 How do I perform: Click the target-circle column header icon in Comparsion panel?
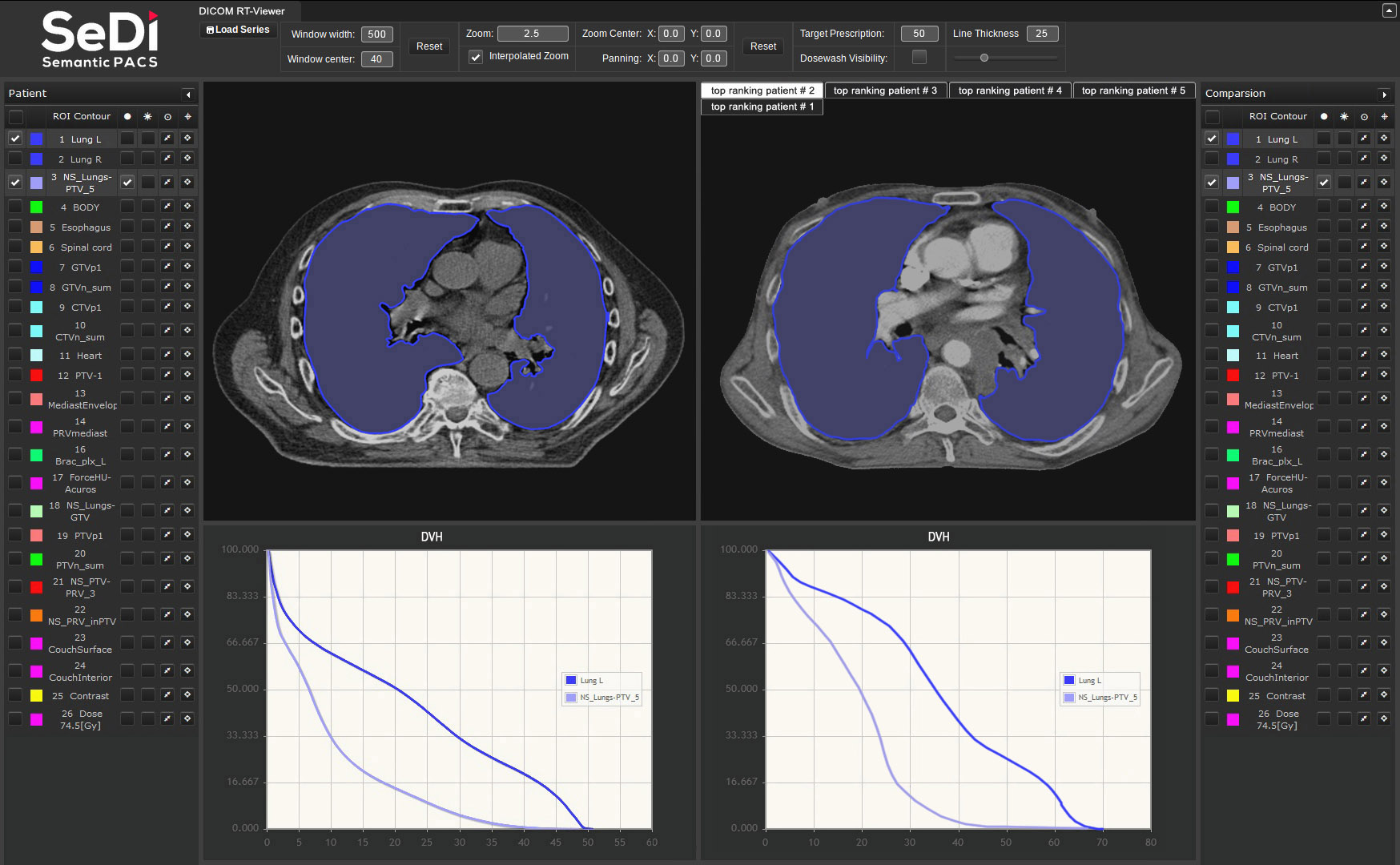(x=1364, y=116)
